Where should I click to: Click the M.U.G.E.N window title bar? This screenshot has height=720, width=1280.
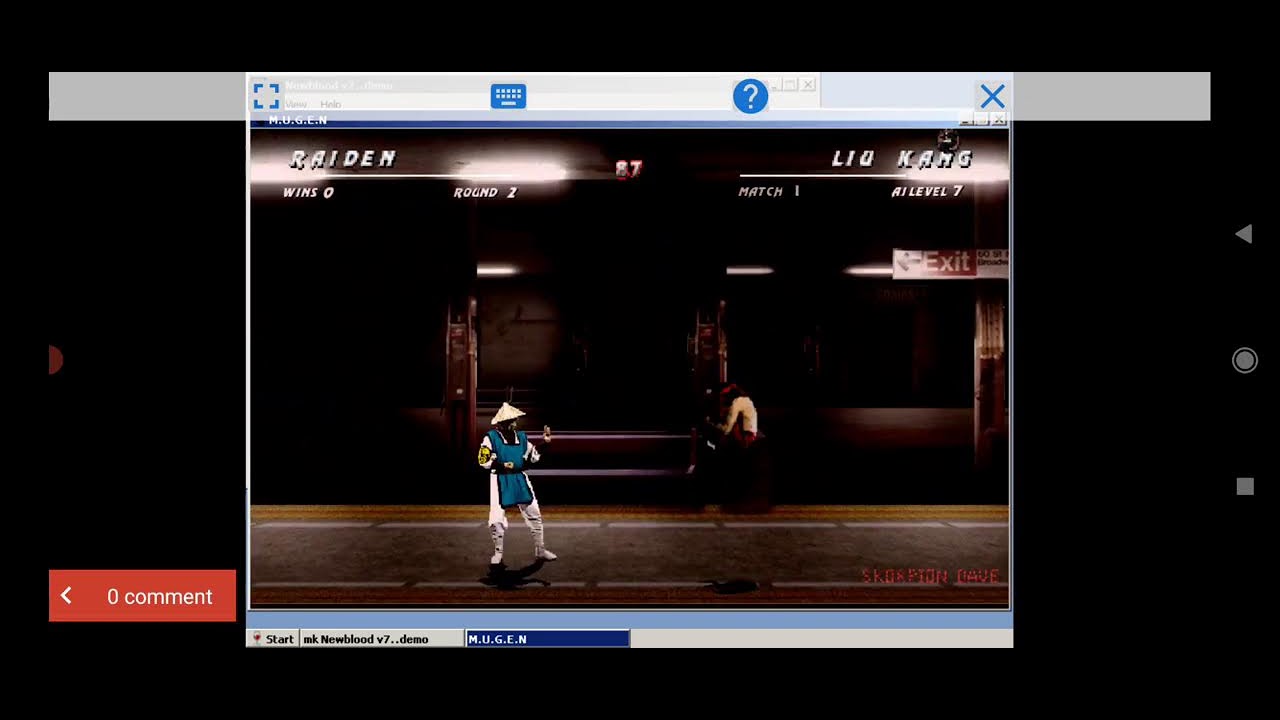[628, 120]
